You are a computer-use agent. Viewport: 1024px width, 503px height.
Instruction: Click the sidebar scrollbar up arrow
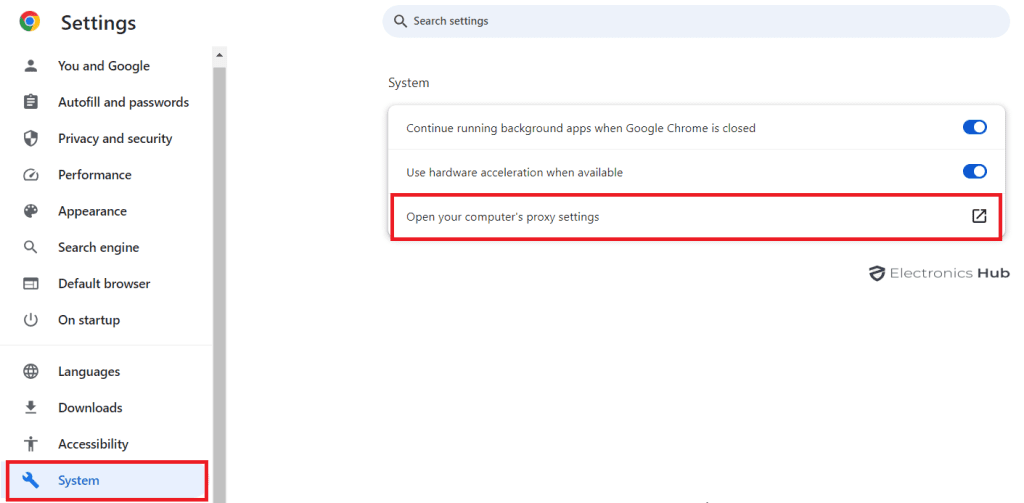click(x=219, y=55)
